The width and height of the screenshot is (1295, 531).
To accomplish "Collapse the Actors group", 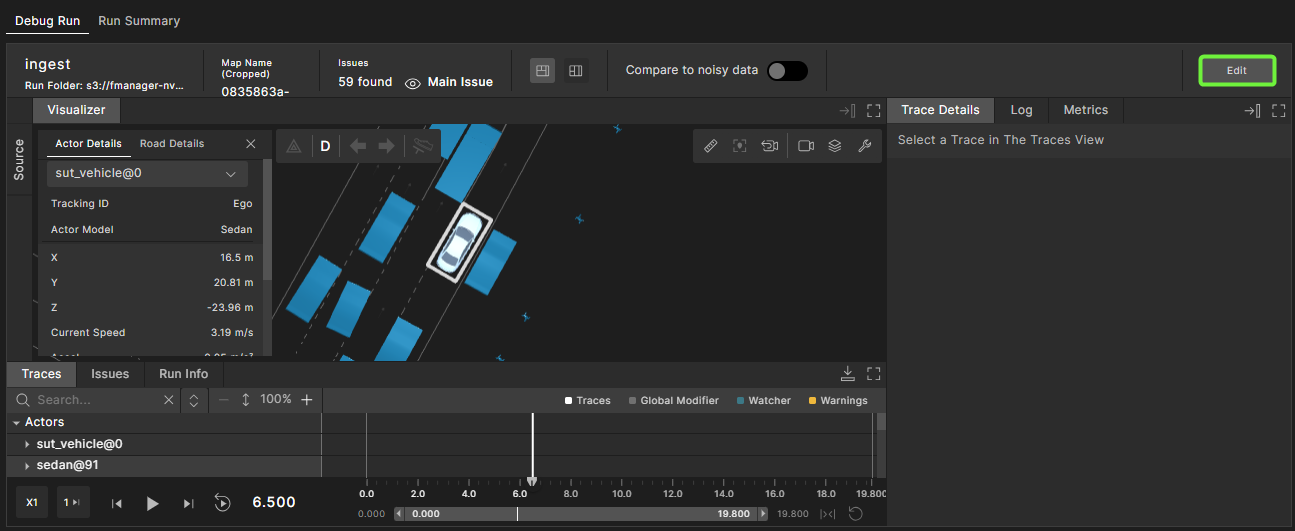I will [17, 423].
